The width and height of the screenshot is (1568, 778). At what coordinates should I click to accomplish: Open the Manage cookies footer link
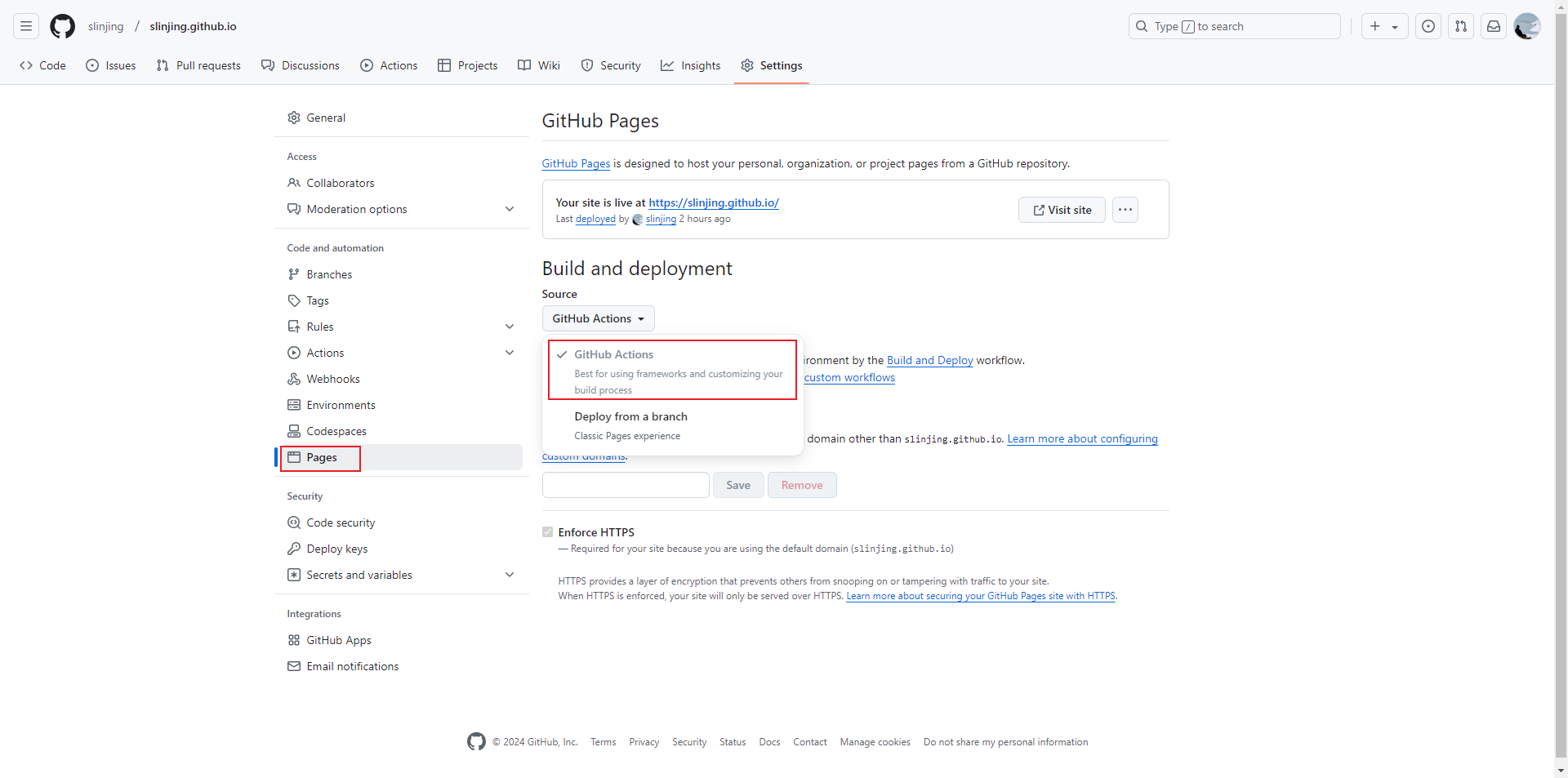pos(875,742)
